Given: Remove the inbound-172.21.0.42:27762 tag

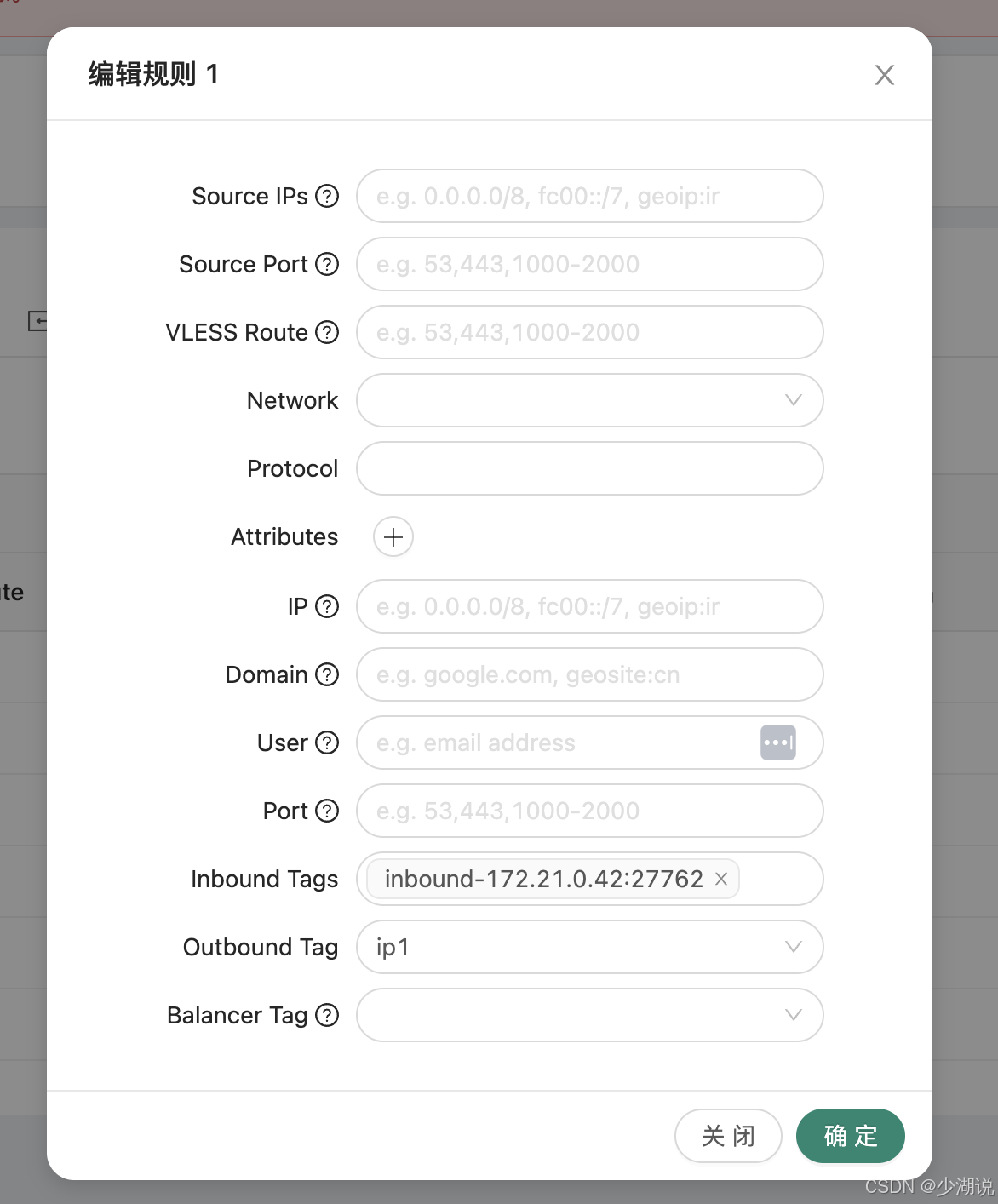Looking at the screenshot, I should 721,879.
